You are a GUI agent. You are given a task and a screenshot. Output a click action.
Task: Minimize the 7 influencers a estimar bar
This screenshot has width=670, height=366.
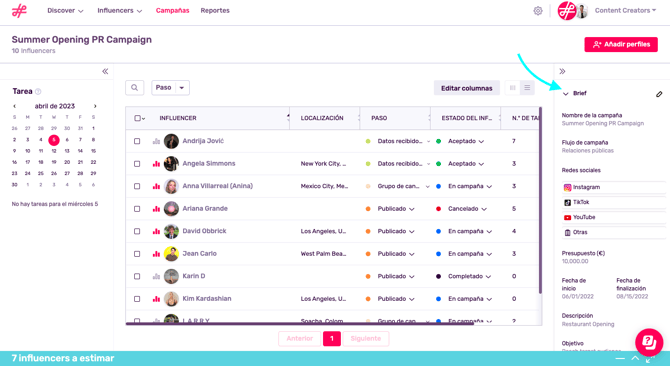point(620,358)
